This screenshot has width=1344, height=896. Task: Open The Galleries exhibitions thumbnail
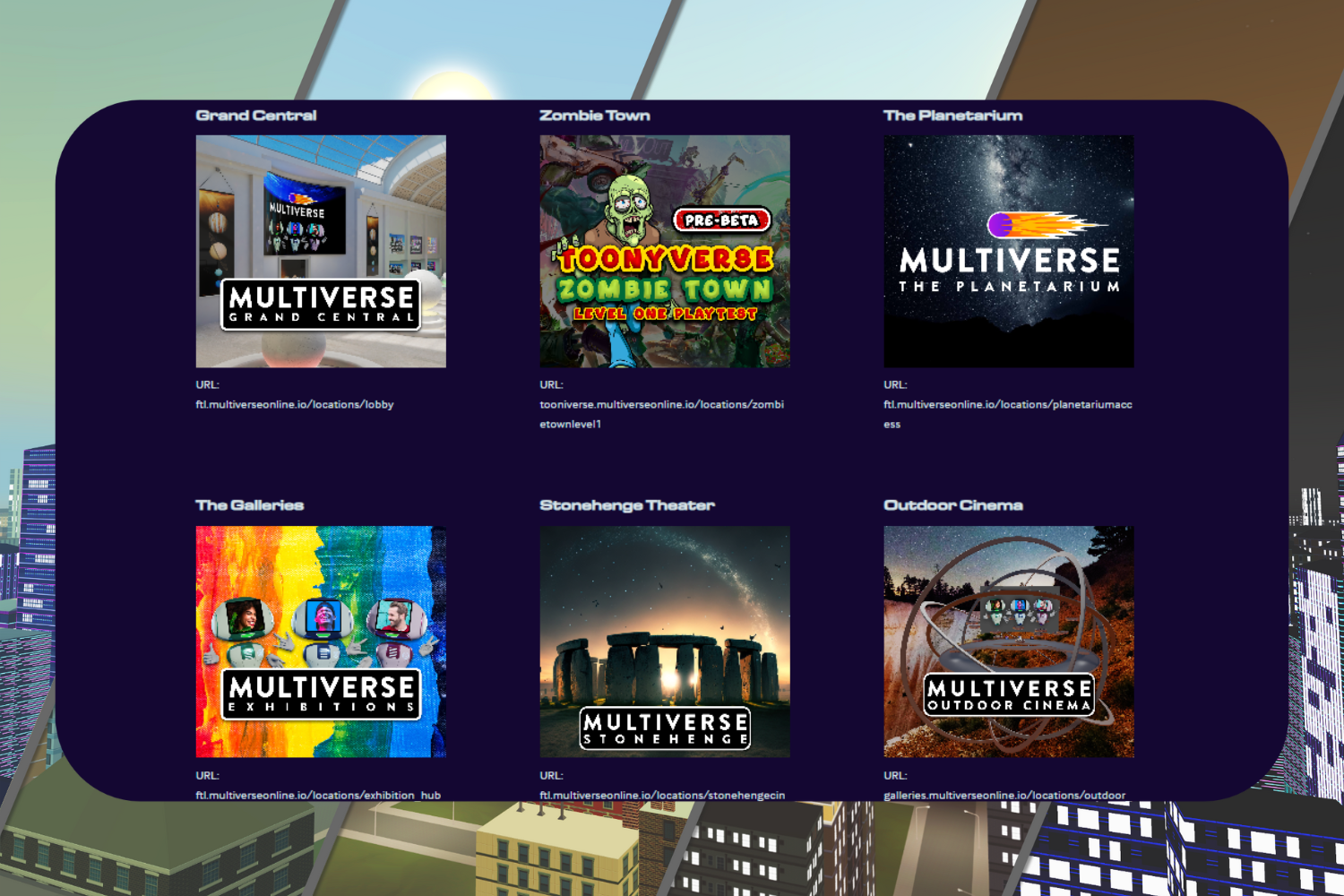320,642
